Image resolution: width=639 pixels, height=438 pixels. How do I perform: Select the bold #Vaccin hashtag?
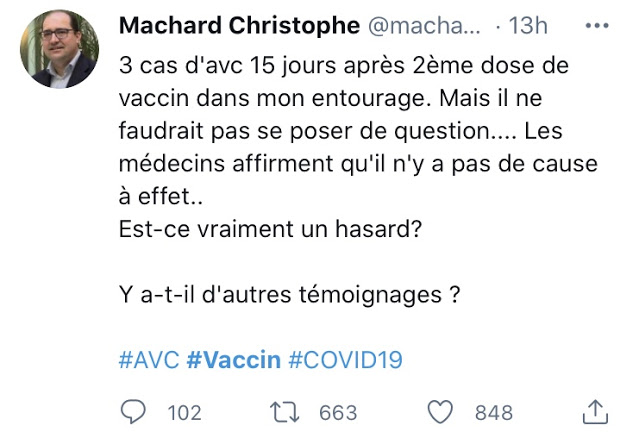[234, 360]
